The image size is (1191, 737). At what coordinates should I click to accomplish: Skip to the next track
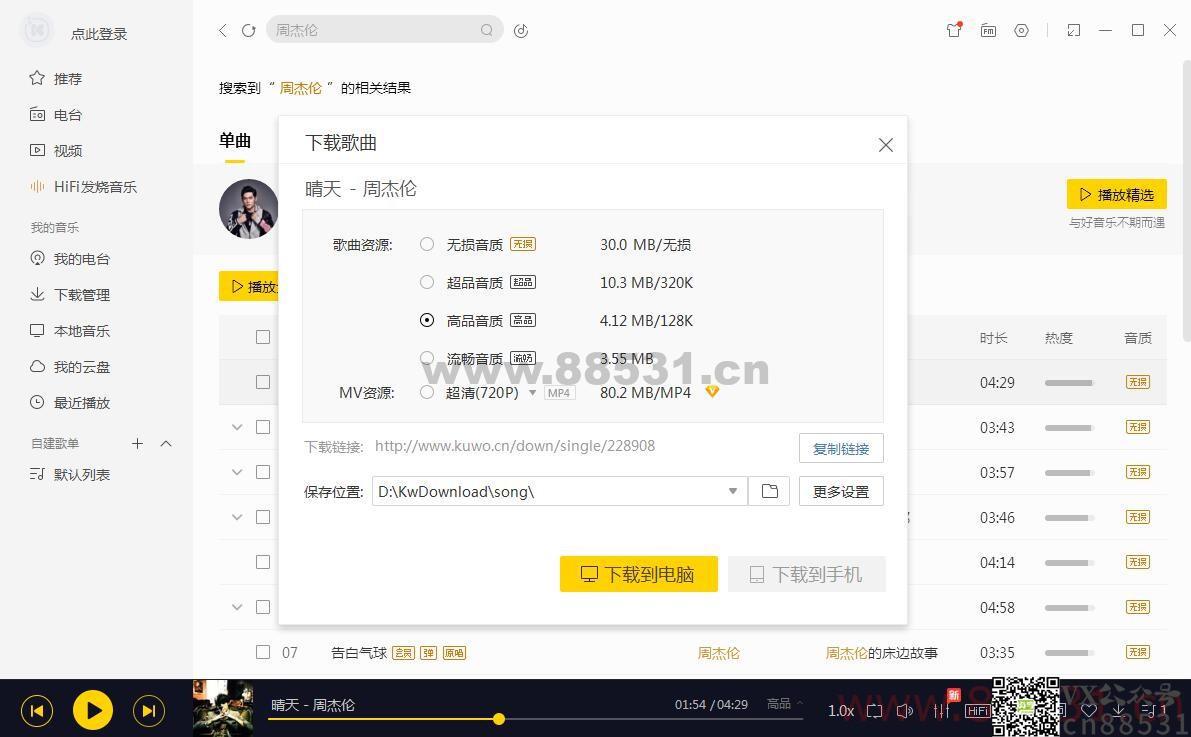coord(149,710)
